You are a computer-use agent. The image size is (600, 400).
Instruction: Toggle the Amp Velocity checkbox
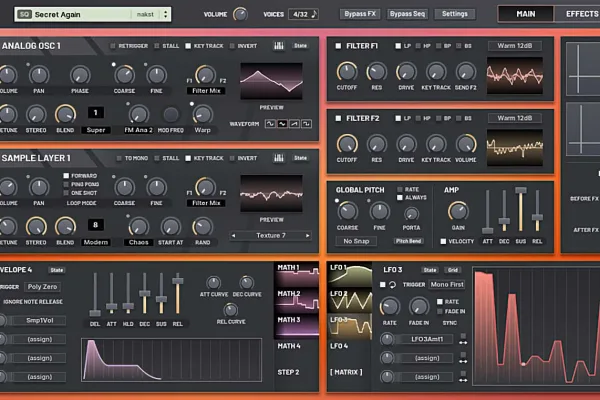tap(443, 242)
